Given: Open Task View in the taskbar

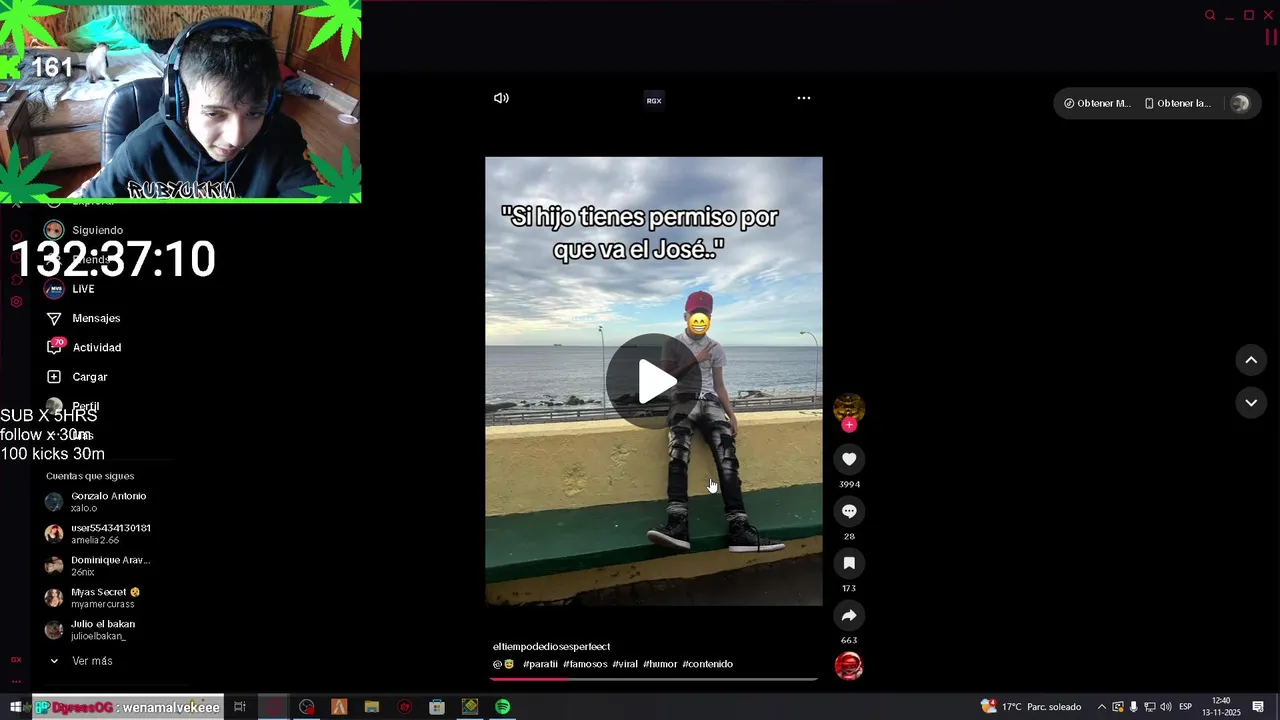Looking at the screenshot, I should point(240,707).
